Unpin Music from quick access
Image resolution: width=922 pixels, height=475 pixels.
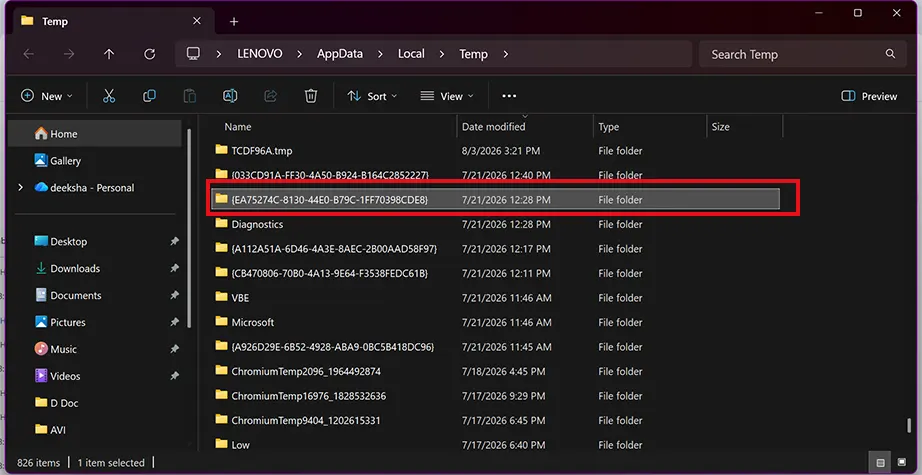tap(174, 349)
